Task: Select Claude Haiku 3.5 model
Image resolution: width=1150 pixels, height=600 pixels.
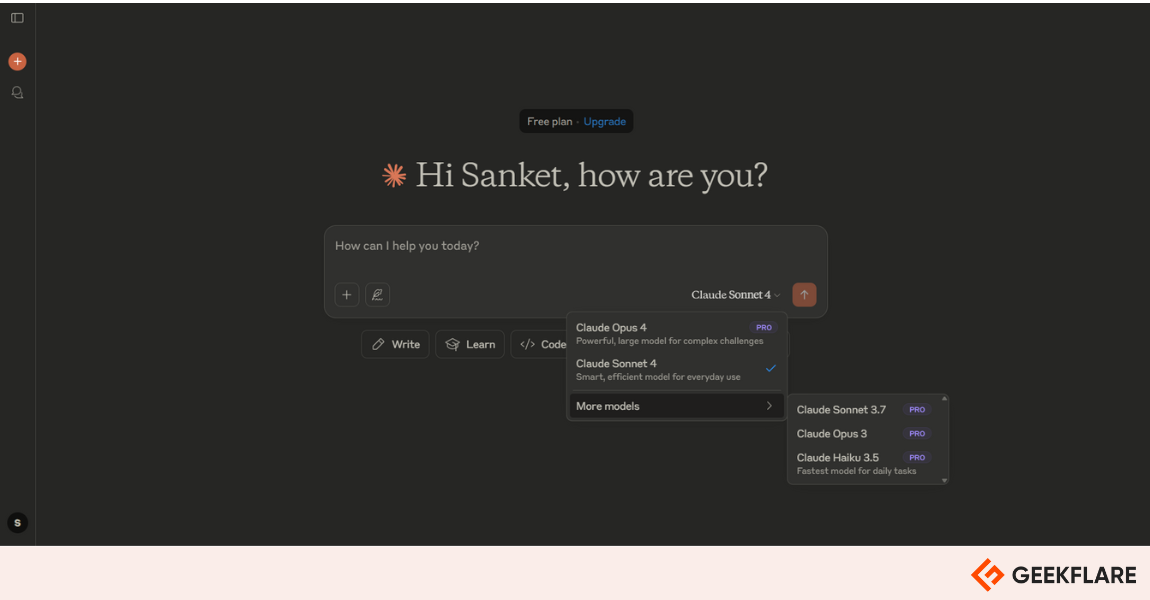Action: 863,464
